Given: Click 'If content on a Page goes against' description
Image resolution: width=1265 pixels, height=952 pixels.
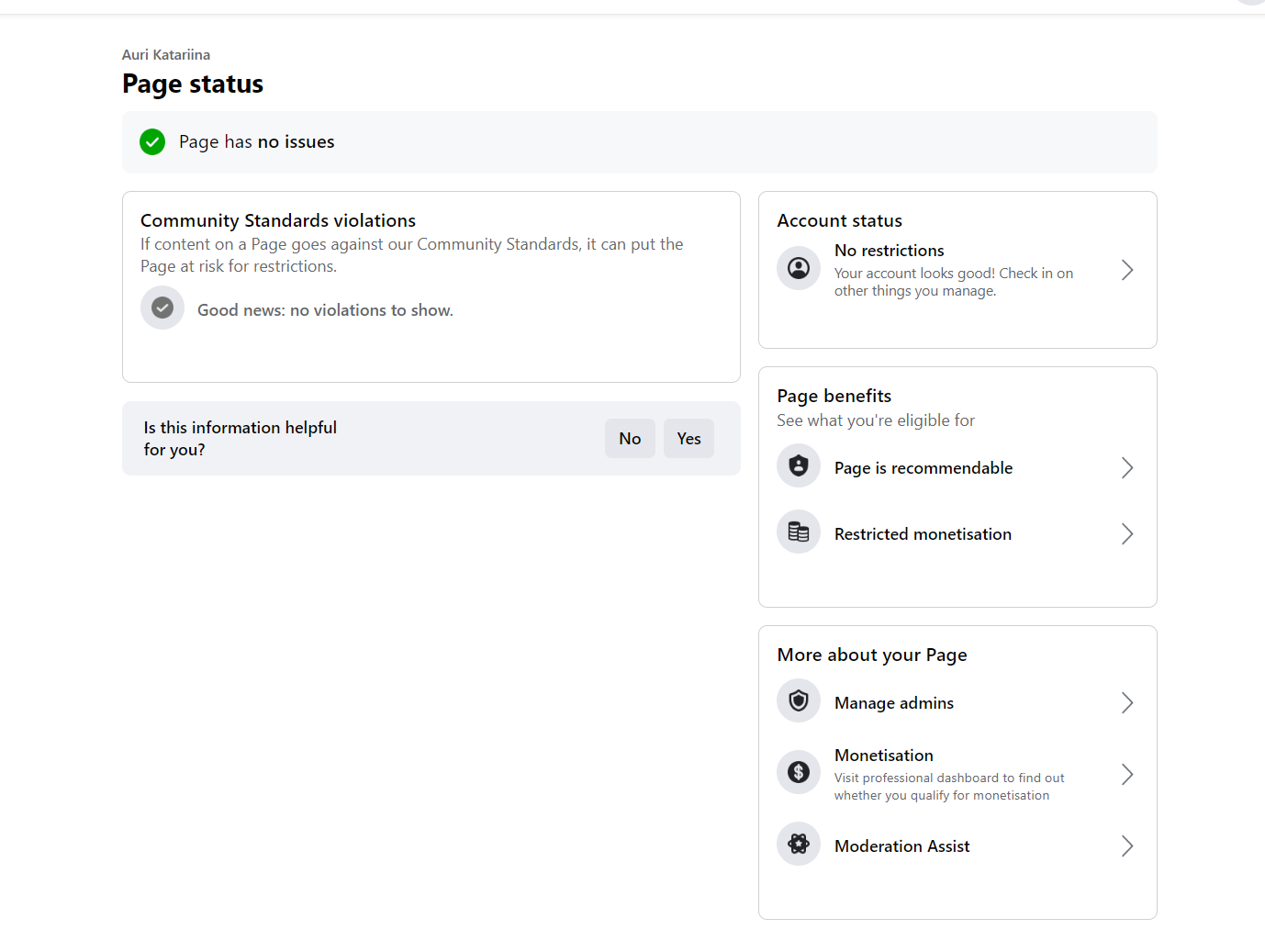Looking at the screenshot, I should coord(412,255).
